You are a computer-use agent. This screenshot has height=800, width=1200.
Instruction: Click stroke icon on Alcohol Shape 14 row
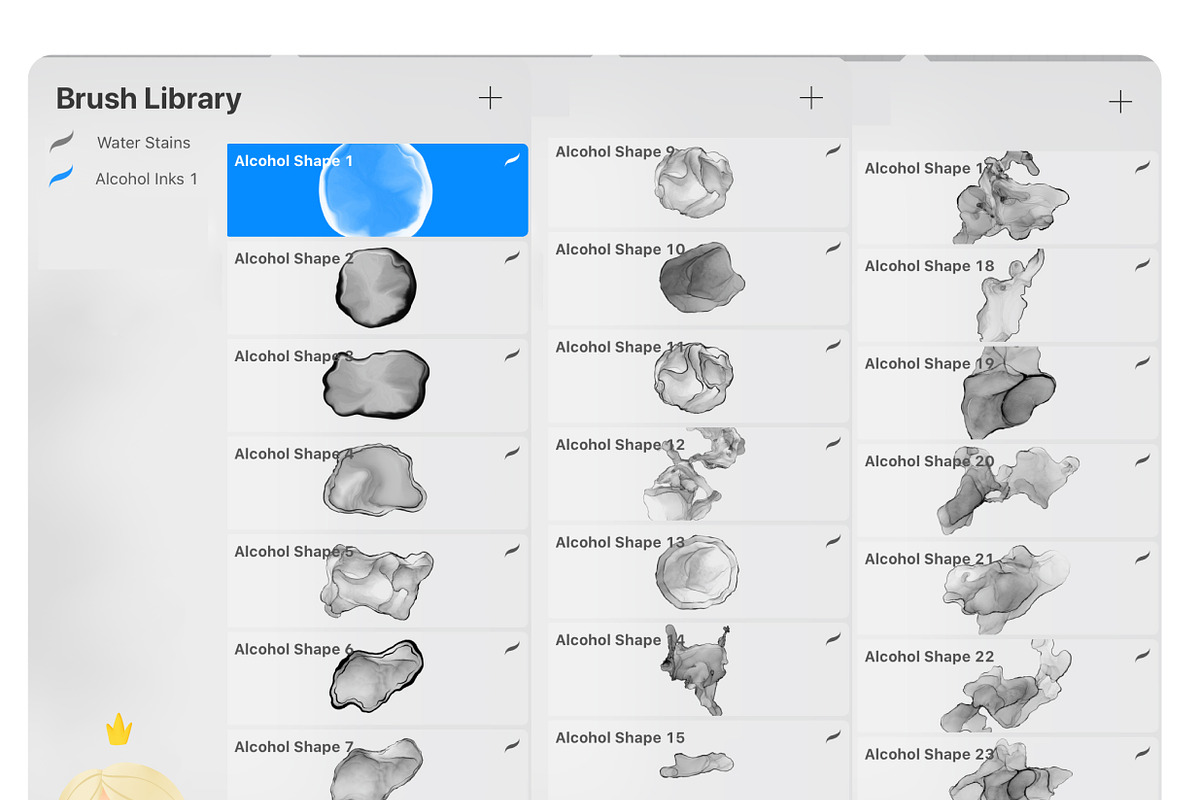click(x=833, y=639)
